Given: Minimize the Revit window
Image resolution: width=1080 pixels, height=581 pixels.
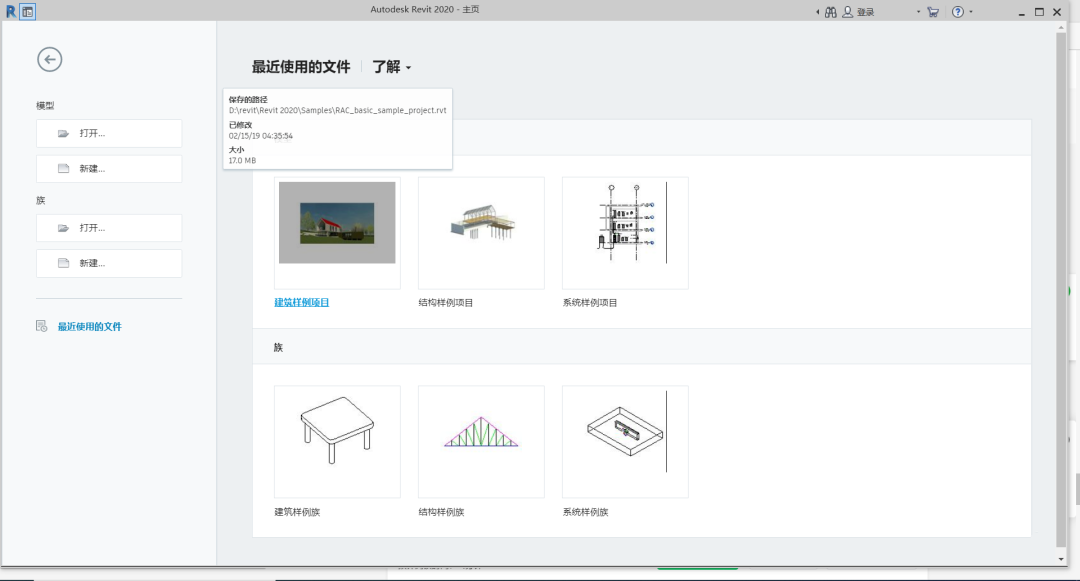Looking at the screenshot, I should [1021, 12].
